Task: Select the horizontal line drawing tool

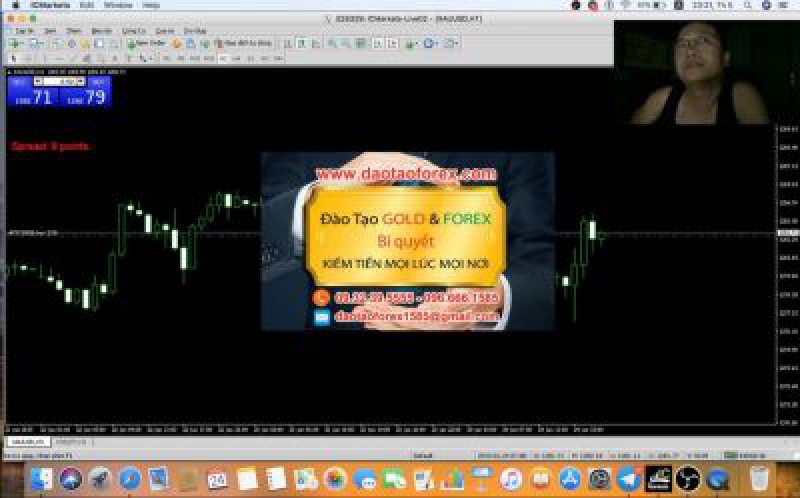Action: pos(59,58)
